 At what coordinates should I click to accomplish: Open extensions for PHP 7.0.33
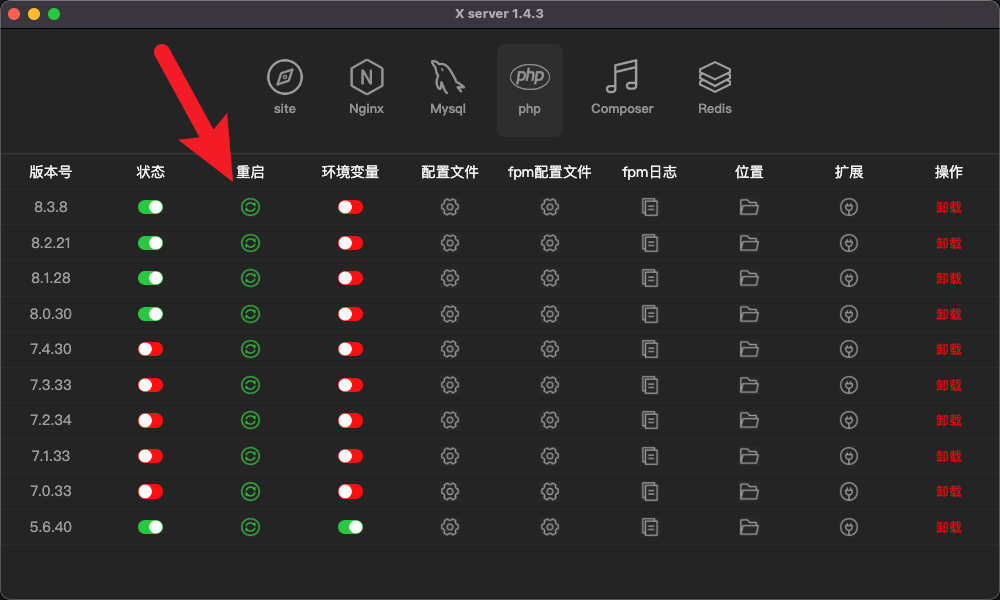[x=849, y=492]
